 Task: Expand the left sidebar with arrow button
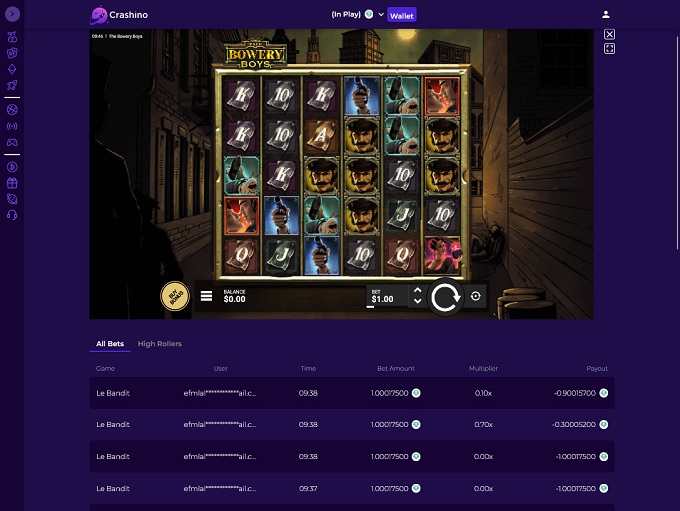(12, 14)
